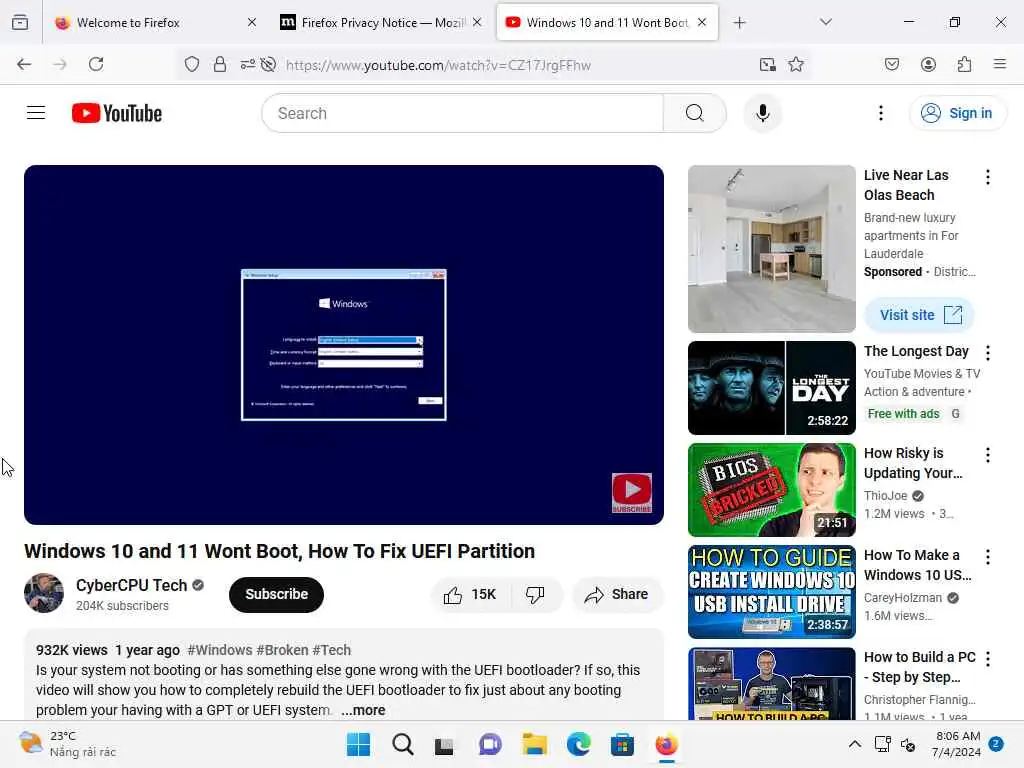Bookmark this page with star icon

coord(795,64)
